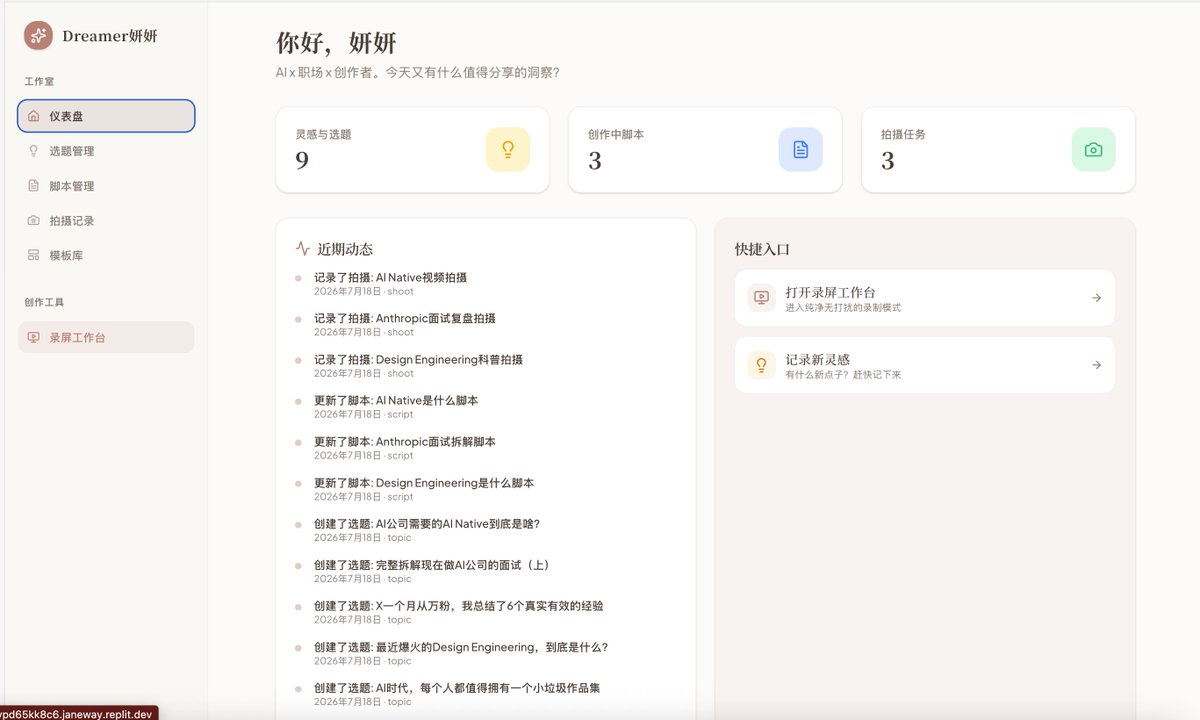Click the camera icon beside 拍摄记录
This screenshot has width=1200, height=720.
click(x=33, y=221)
